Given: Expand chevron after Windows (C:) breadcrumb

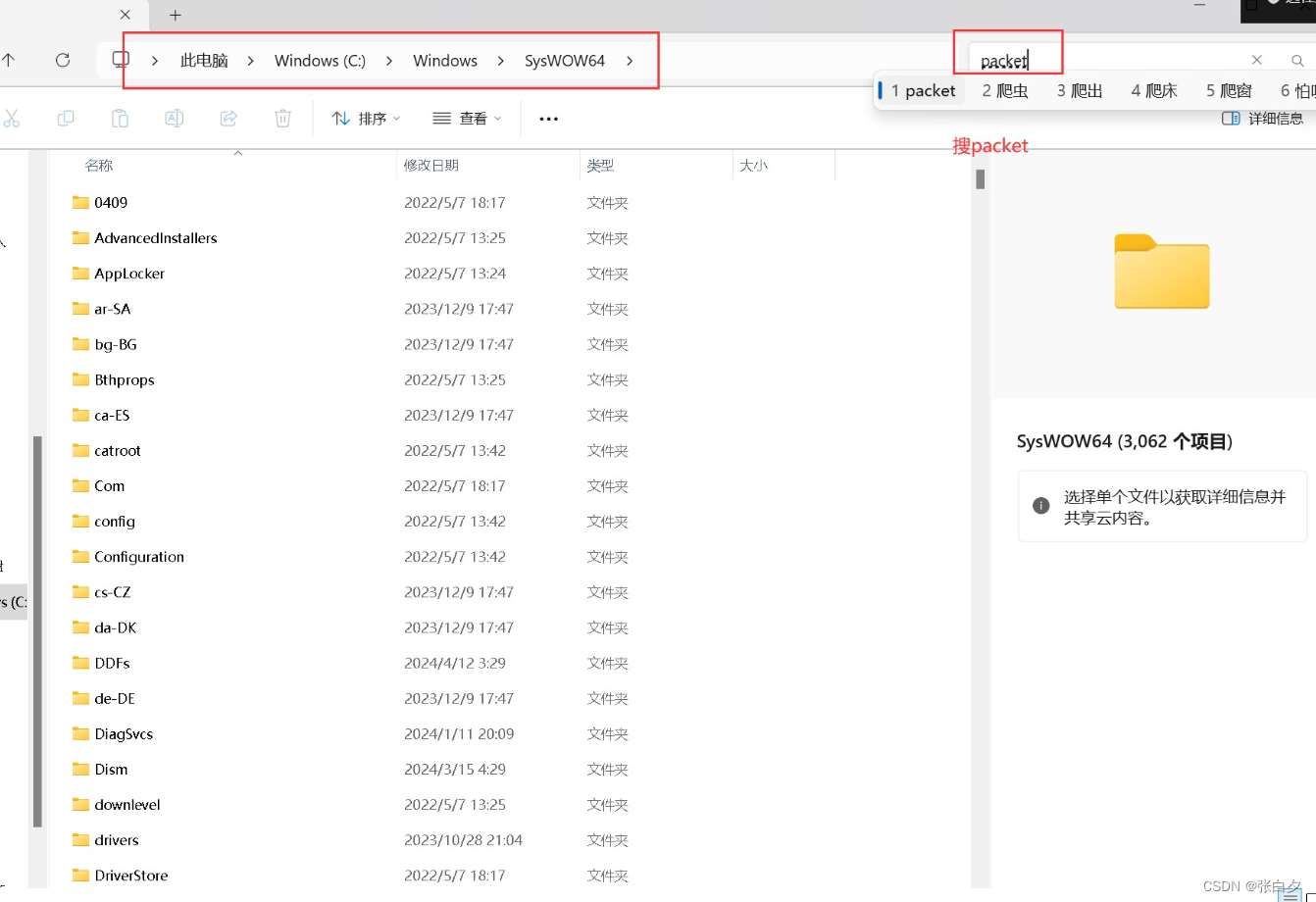Looking at the screenshot, I should click(389, 61).
